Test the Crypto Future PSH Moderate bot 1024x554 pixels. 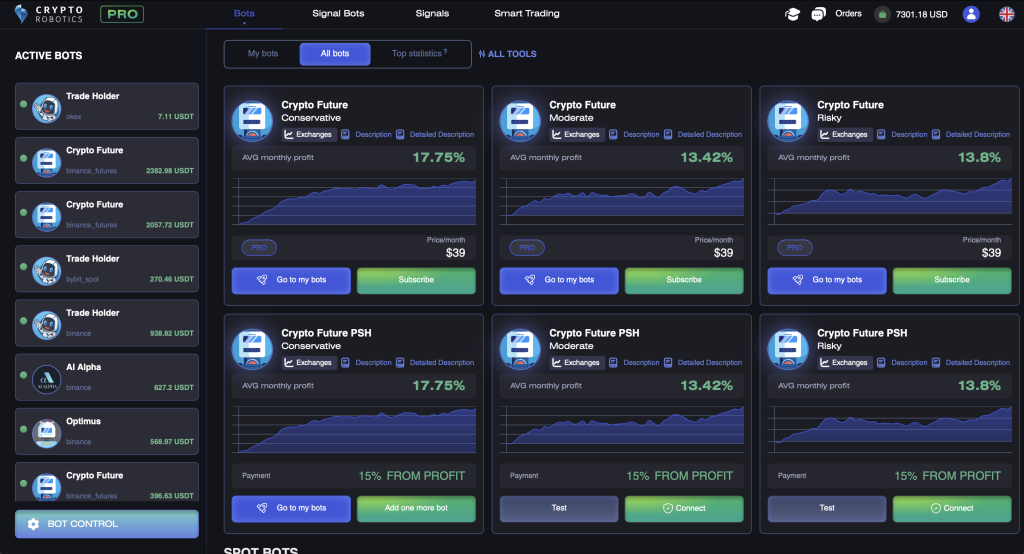(559, 508)
